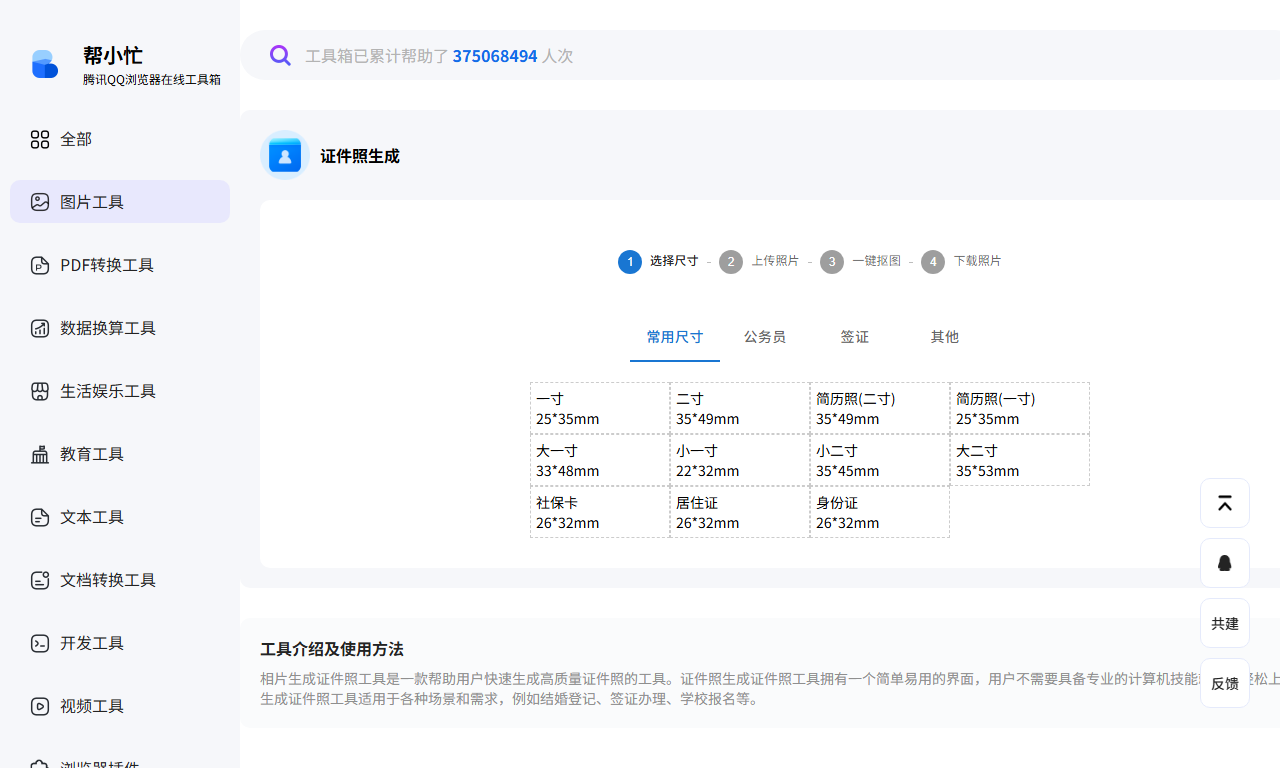The width and height of the screenshot is (1280, 768).
Task: Choose 简历照(一寸) size option
Action: click(x=1020, y=408)
